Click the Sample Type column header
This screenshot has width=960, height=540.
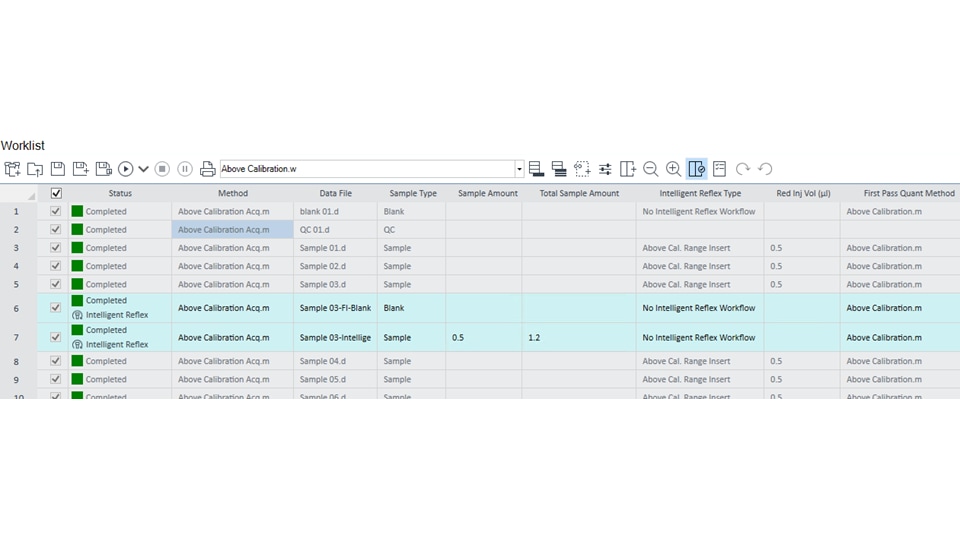click(x=412, y=193)
